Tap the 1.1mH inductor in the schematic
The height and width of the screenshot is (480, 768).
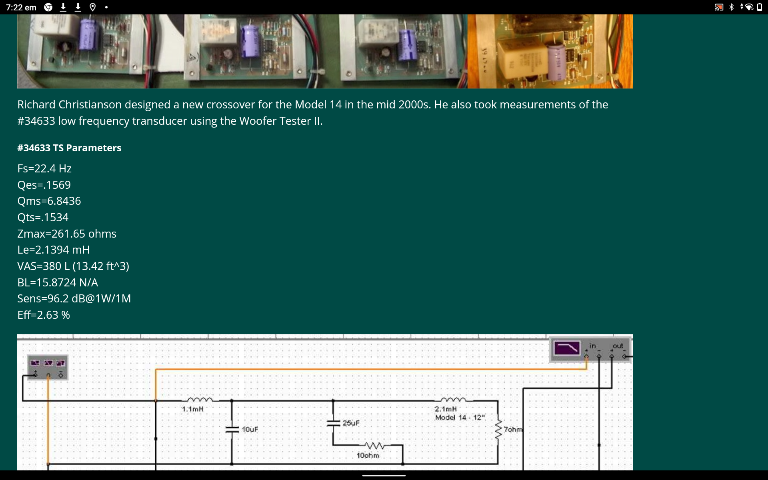[194, 401]
